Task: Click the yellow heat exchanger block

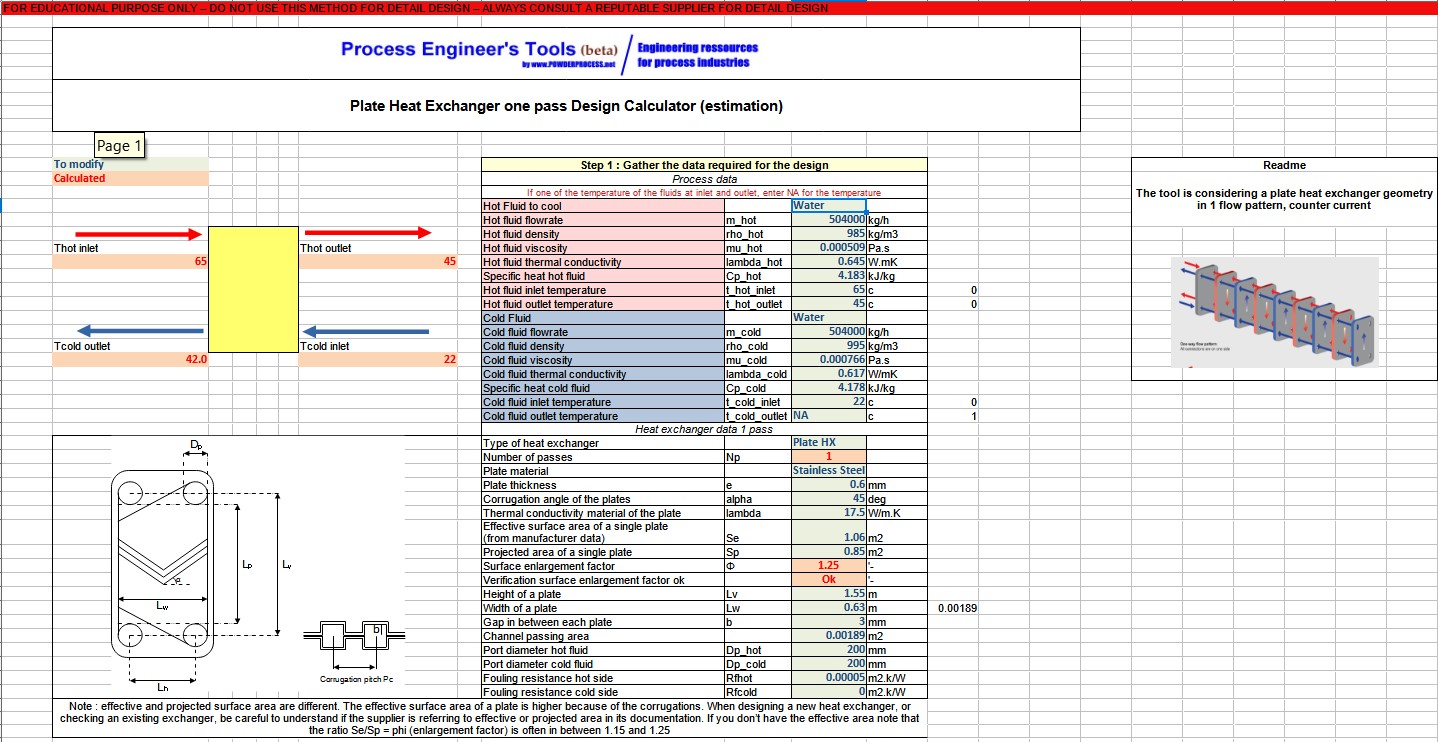Action: pos(253,290)
